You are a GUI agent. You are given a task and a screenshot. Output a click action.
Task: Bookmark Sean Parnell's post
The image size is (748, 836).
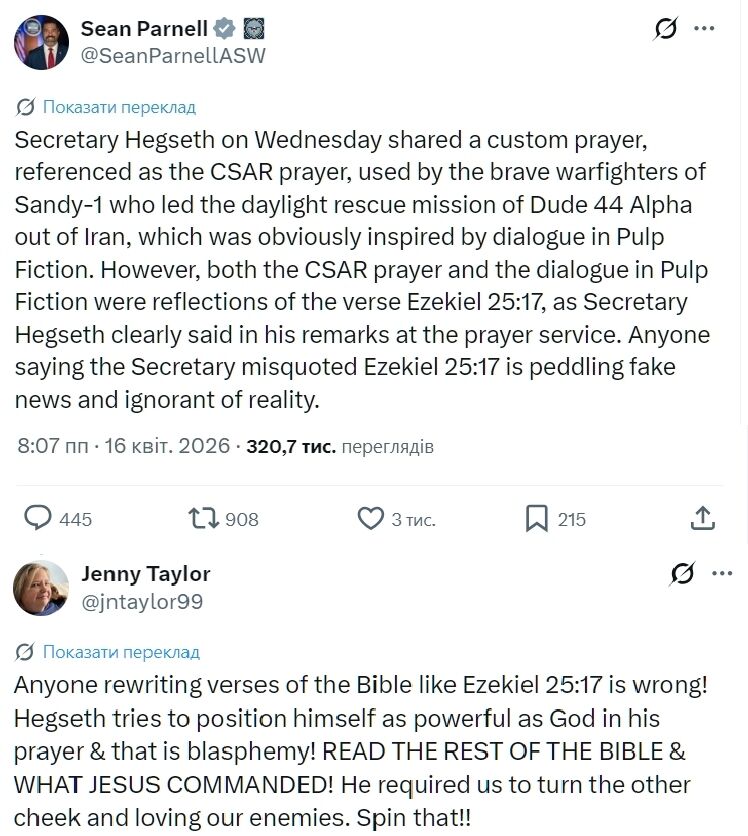(x=537, y=518)
